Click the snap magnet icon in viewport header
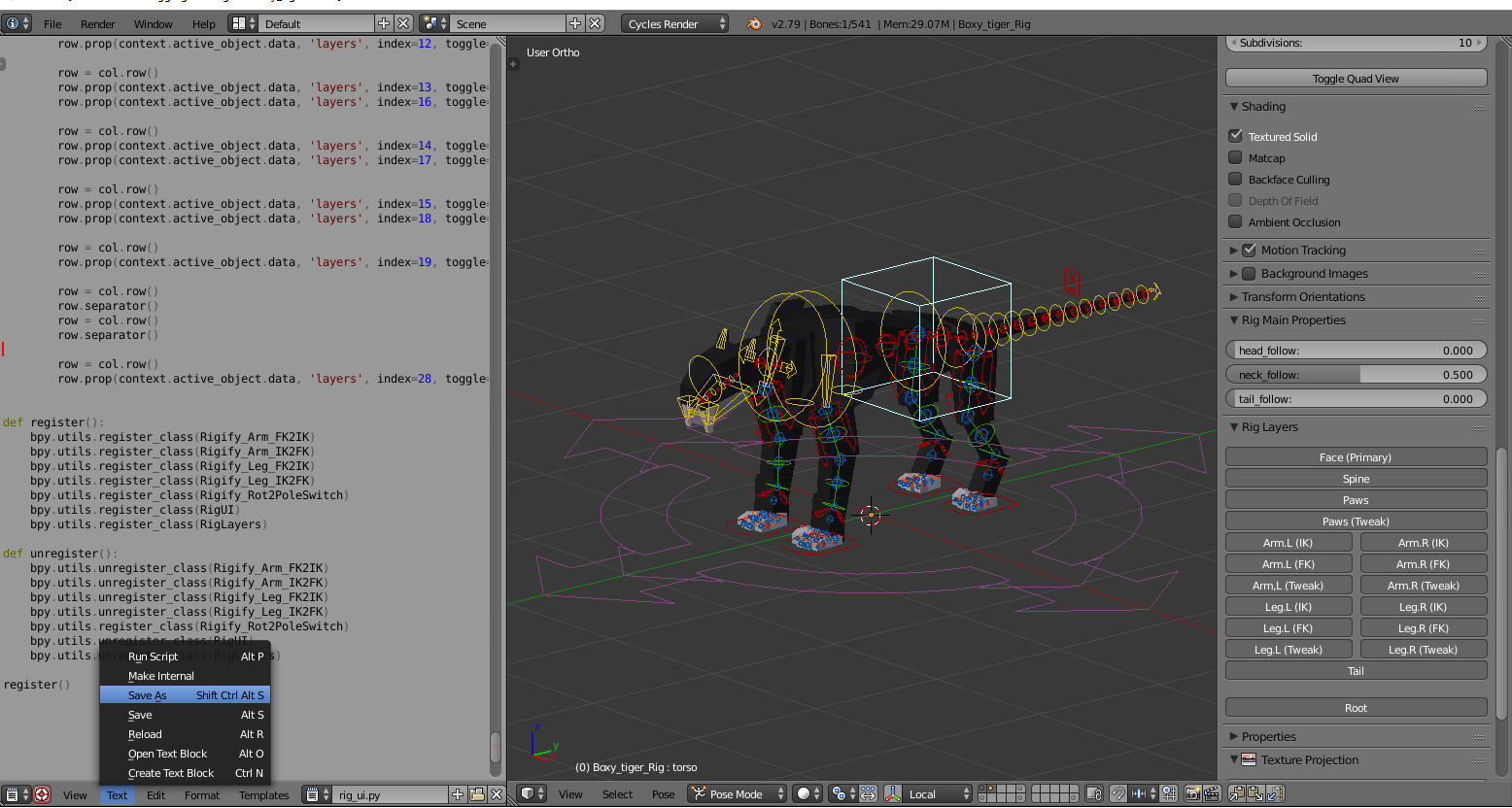 (x=1118, y=794)
